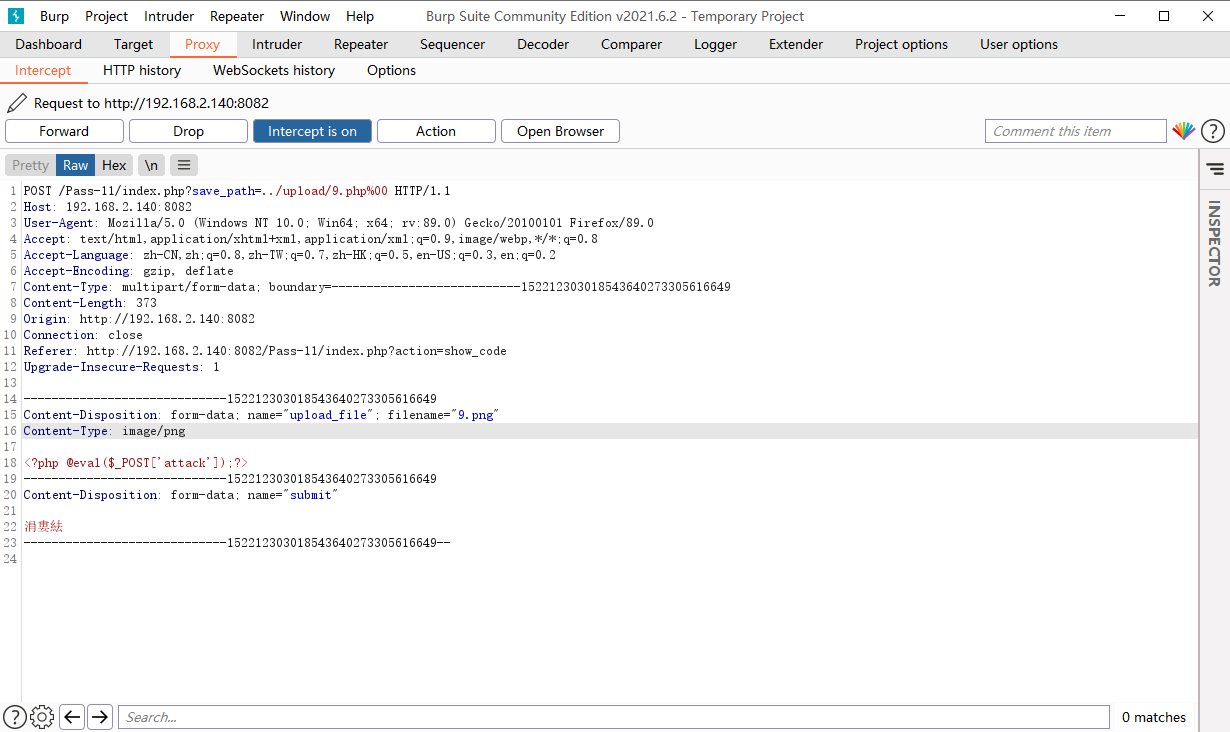Select the Intercept sub-tab
The image size is (1230, 732).
[43, 70]
